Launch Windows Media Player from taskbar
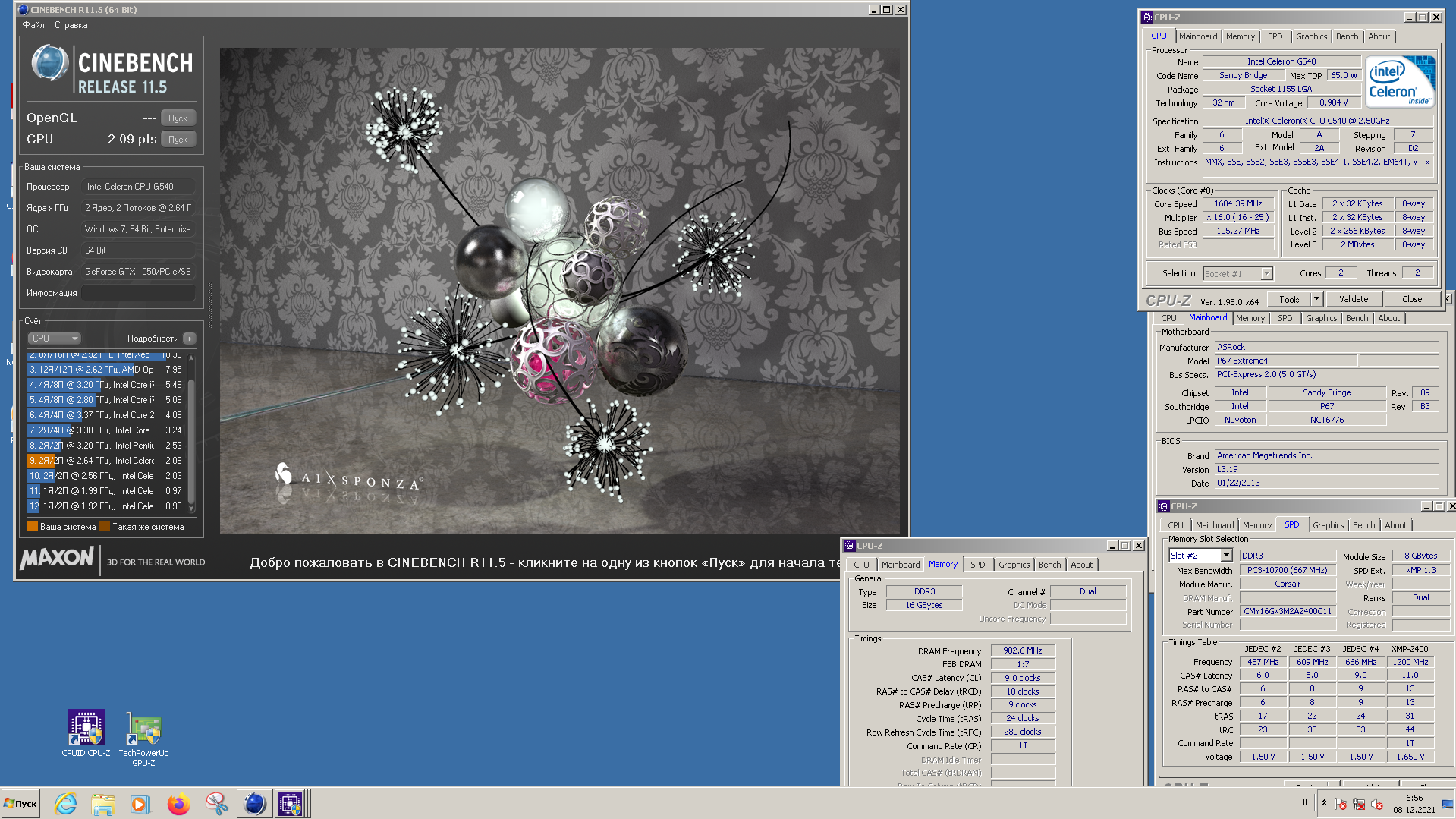The width and height of the screenshot is (1456, 819). (x=140, y=803)
